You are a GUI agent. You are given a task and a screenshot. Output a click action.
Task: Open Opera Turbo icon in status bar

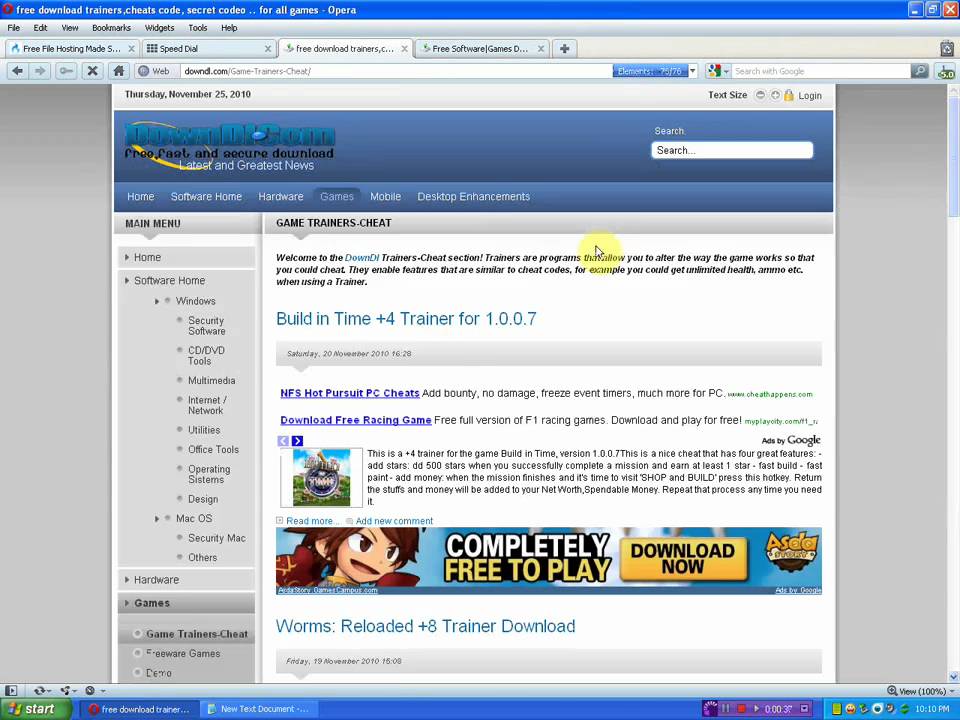(92, 691)
